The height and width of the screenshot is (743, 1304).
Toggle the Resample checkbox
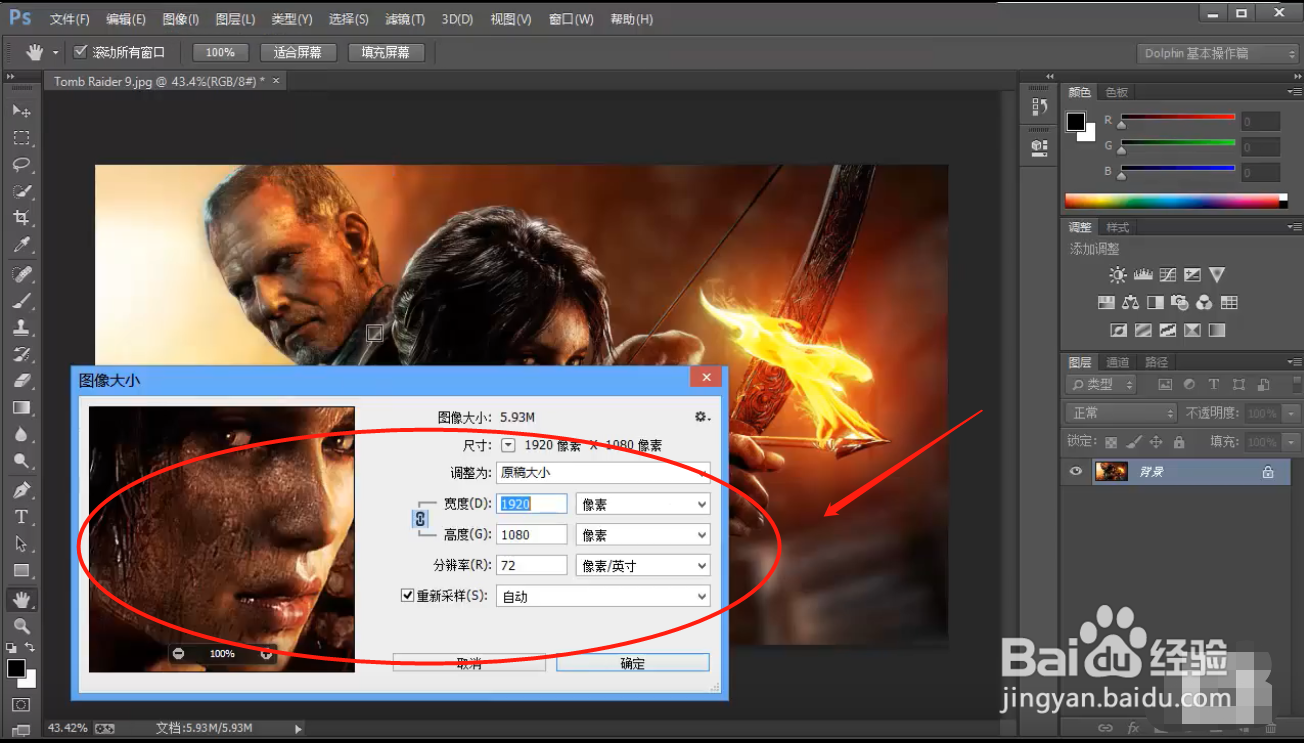407,595
